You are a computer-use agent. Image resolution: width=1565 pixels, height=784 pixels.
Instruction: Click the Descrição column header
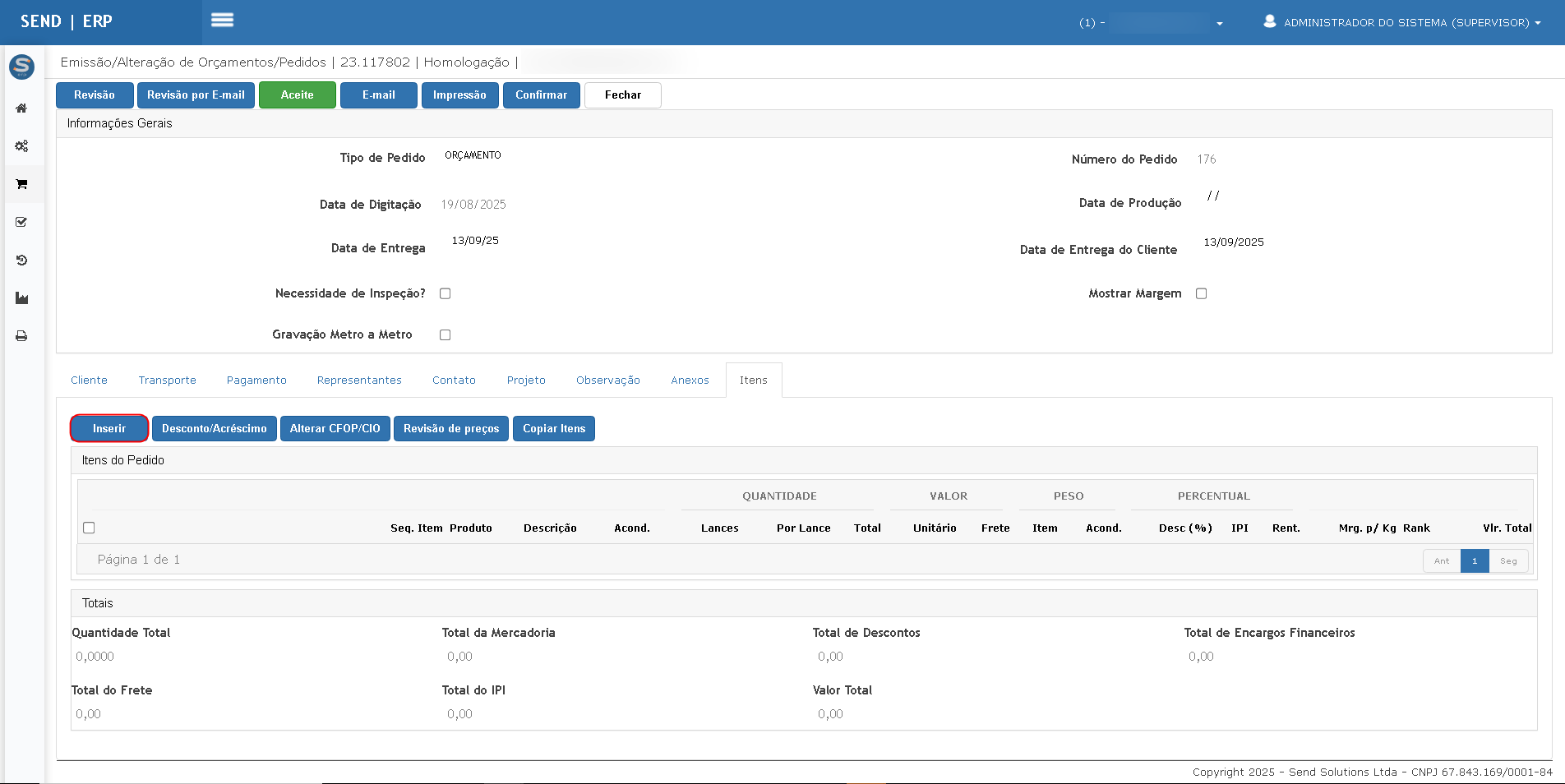550,528
